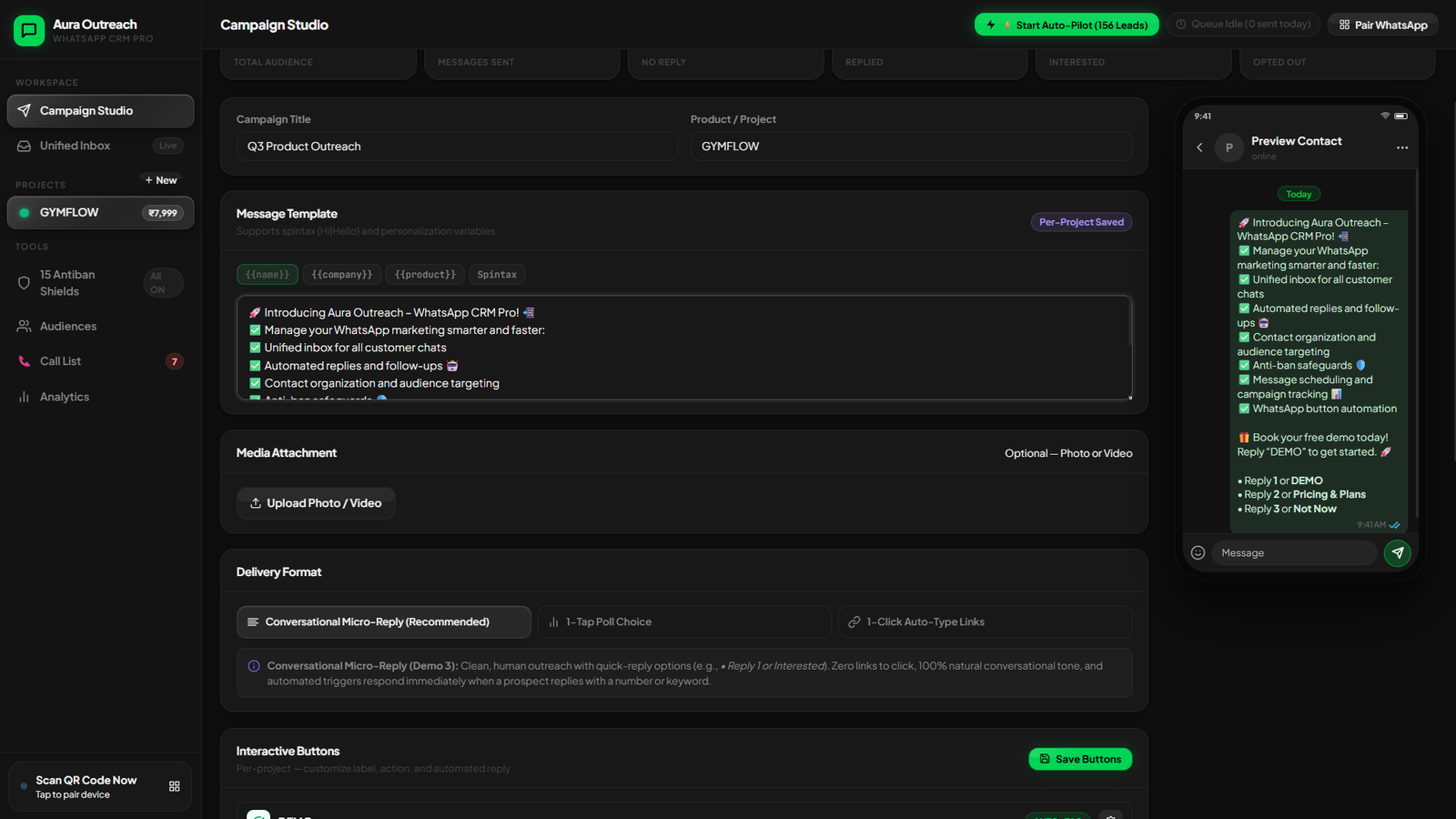Click the emoji icon in preview
Screen dimensions: 1456x819
[1198, 552]
